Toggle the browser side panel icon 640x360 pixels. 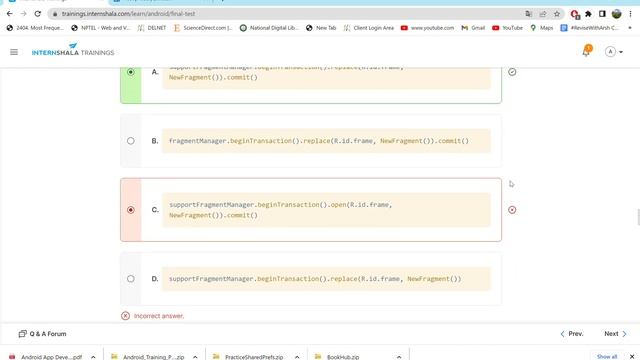602,14
